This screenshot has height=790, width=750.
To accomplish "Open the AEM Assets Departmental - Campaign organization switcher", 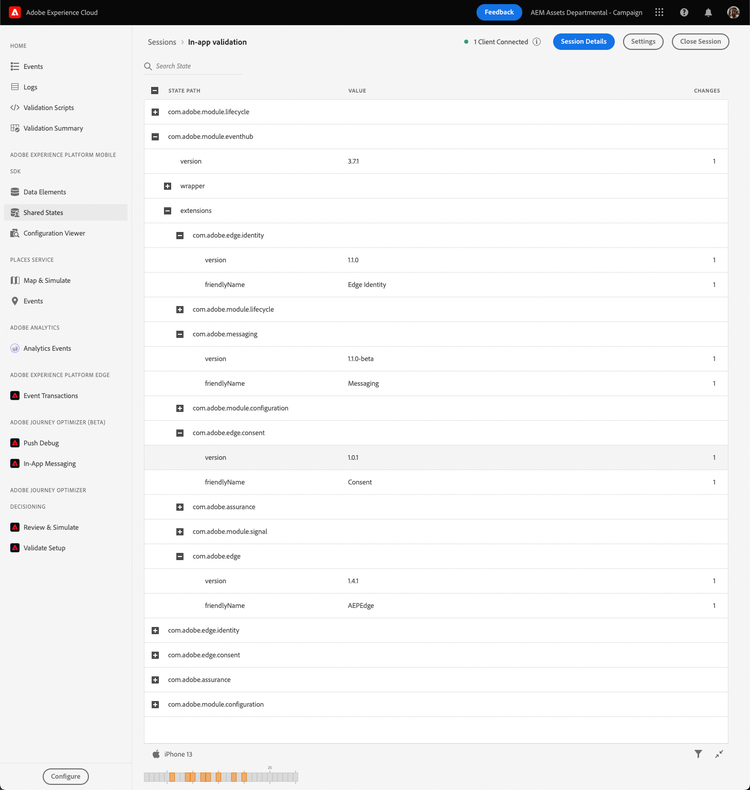I will pos(586,13).
